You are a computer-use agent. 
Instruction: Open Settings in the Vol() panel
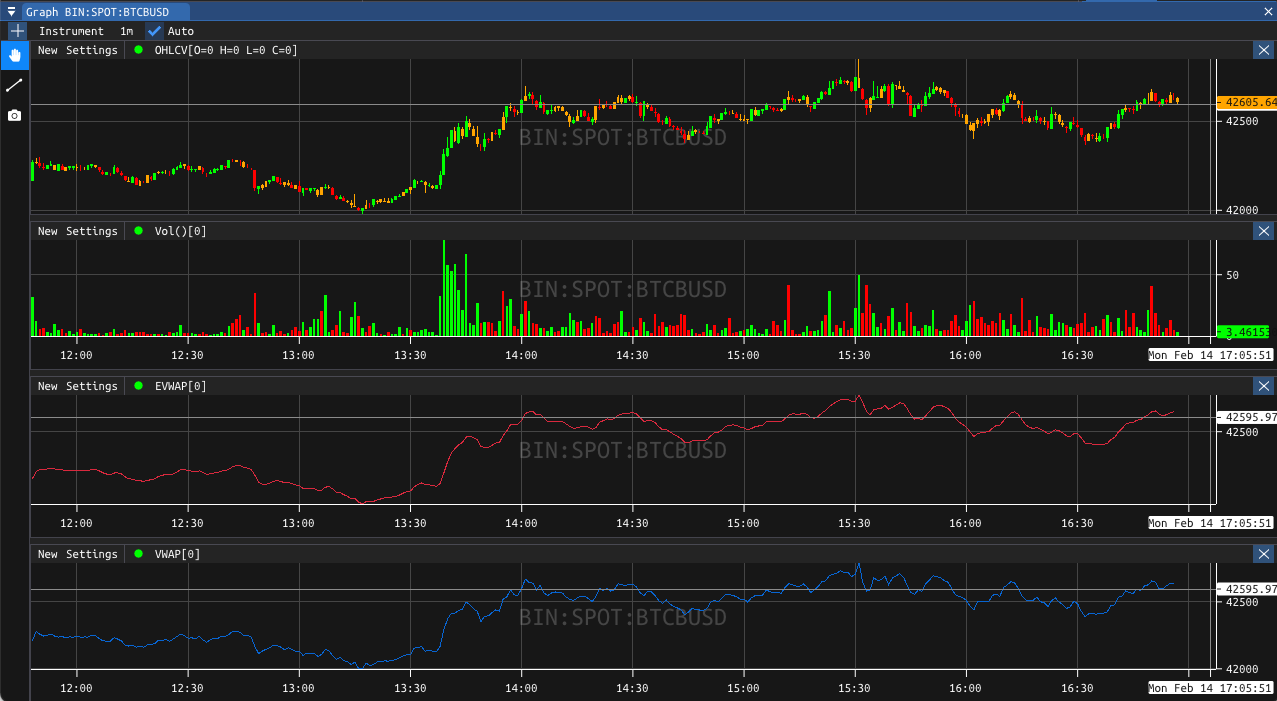click(x=92, y=231)
